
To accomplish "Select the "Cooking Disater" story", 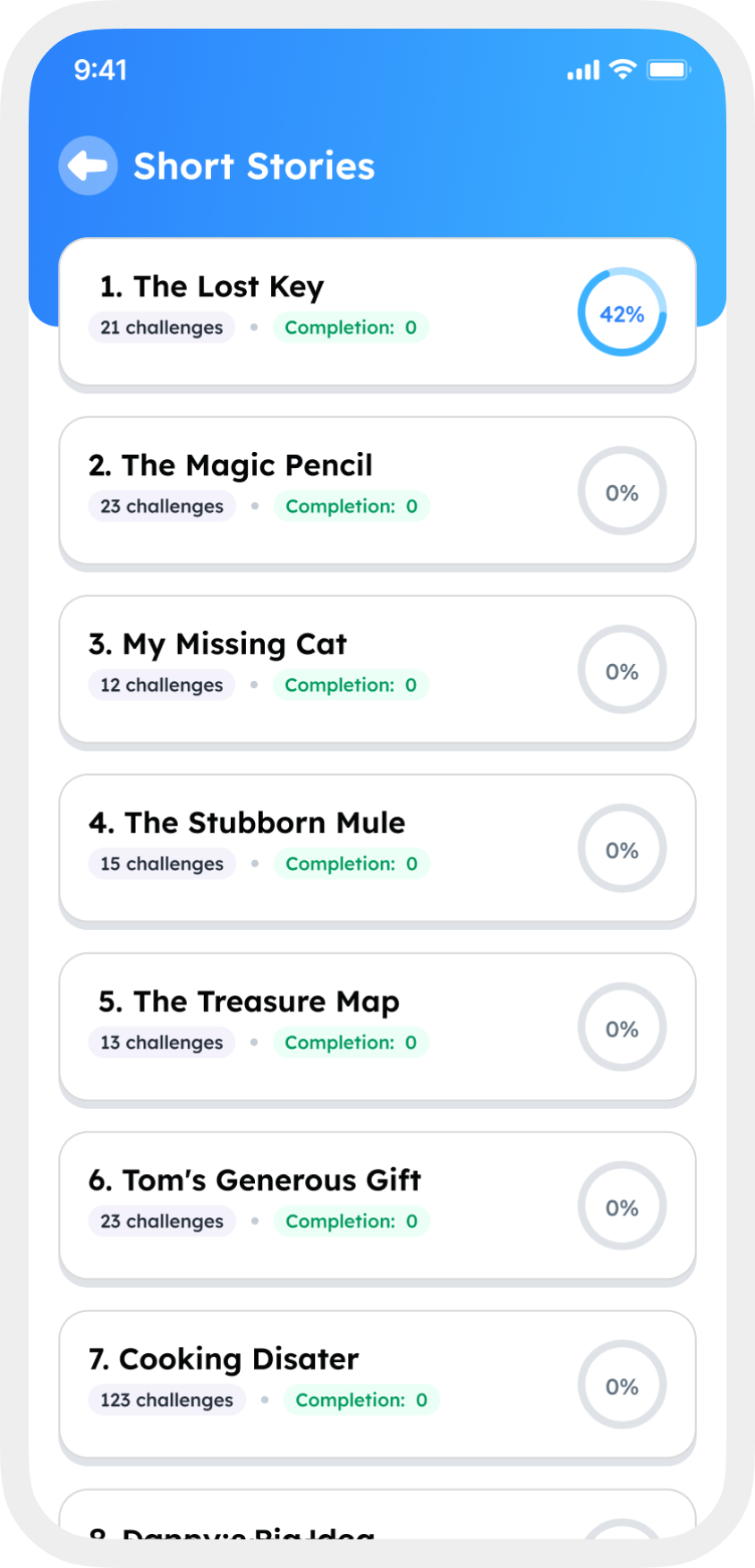I will [x=224, y=1359].
